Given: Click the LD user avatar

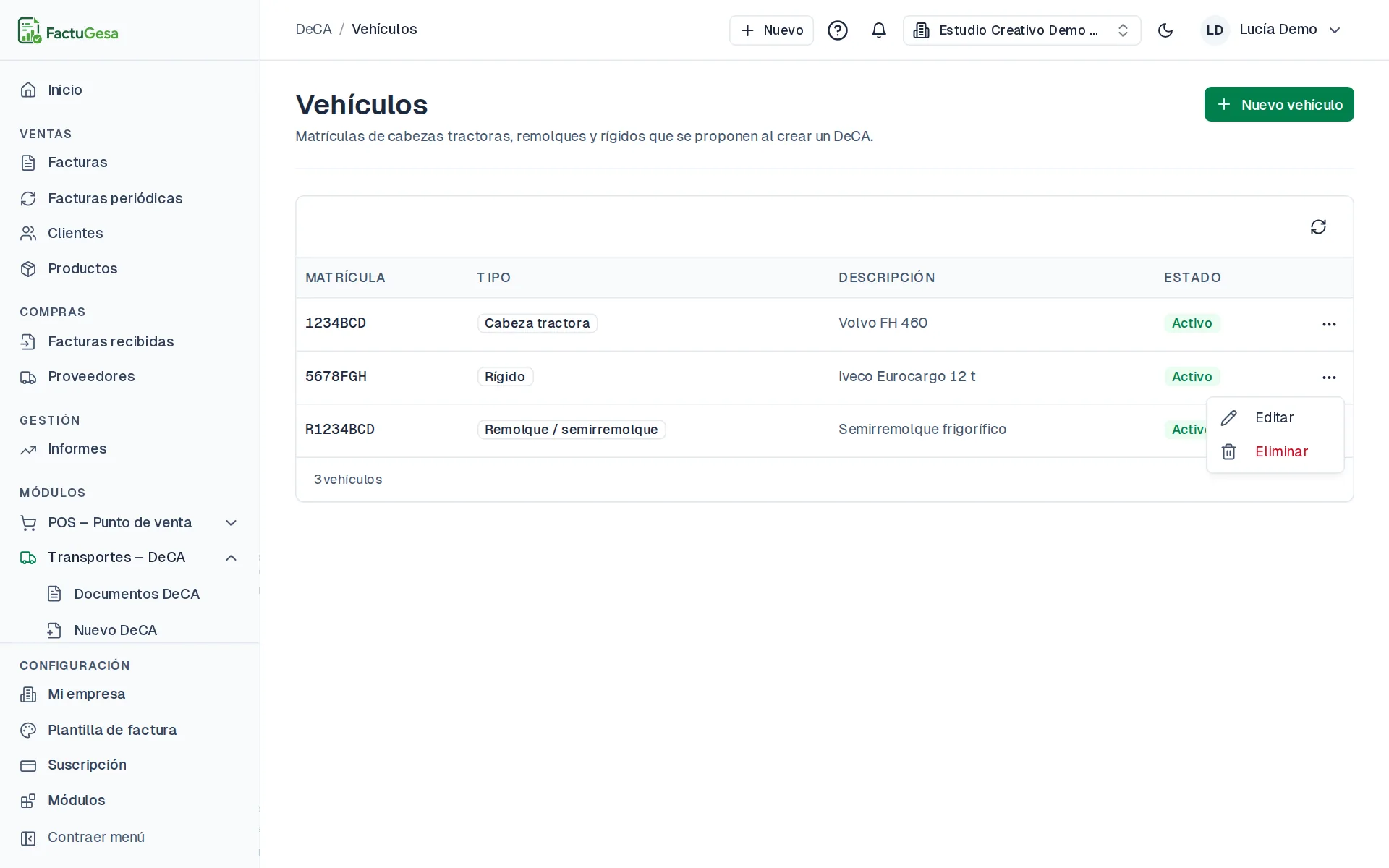Looking at the screenshot, I should point(1215,30).
